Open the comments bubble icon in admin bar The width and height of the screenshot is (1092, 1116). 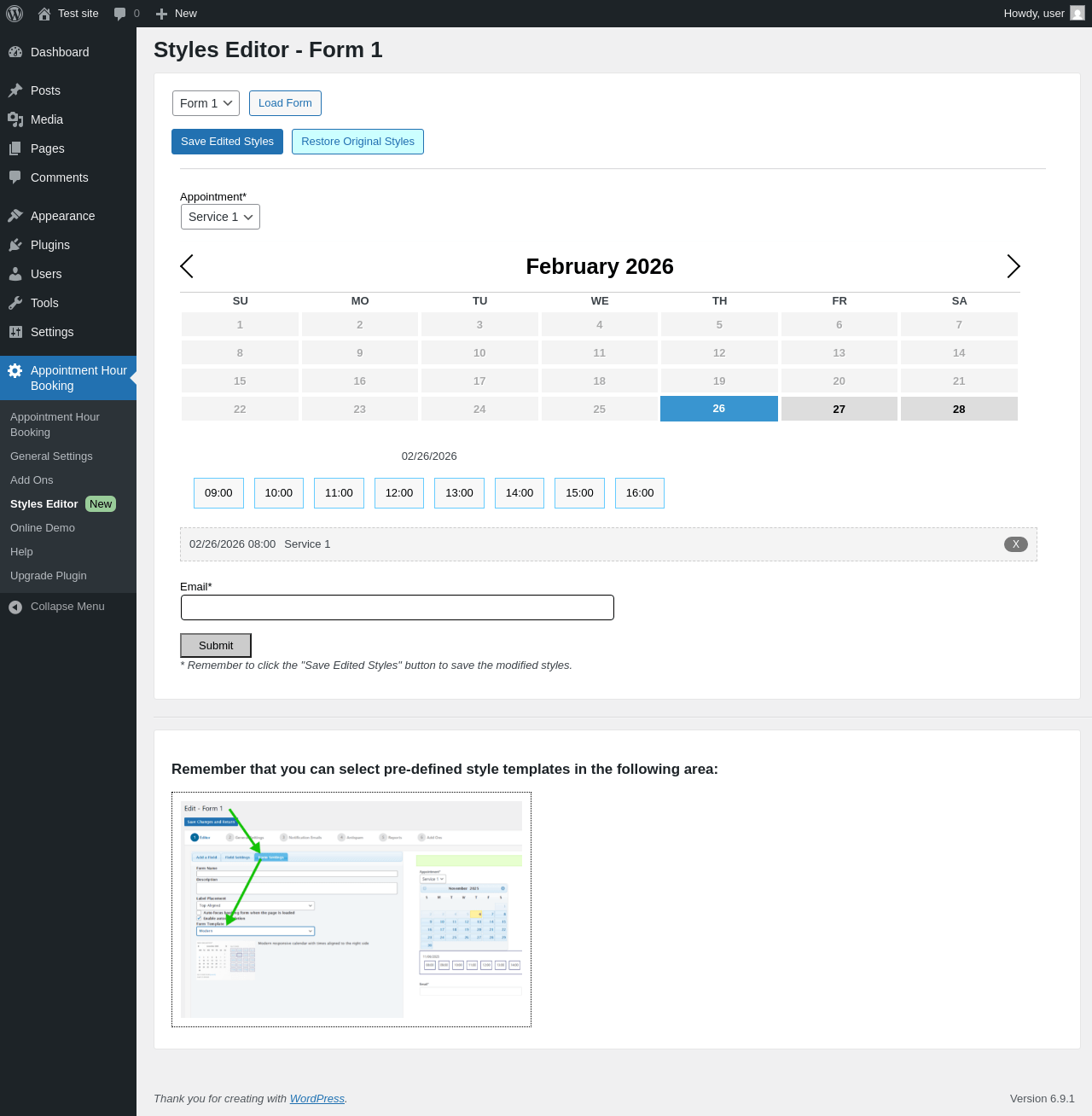coord(119,14)
